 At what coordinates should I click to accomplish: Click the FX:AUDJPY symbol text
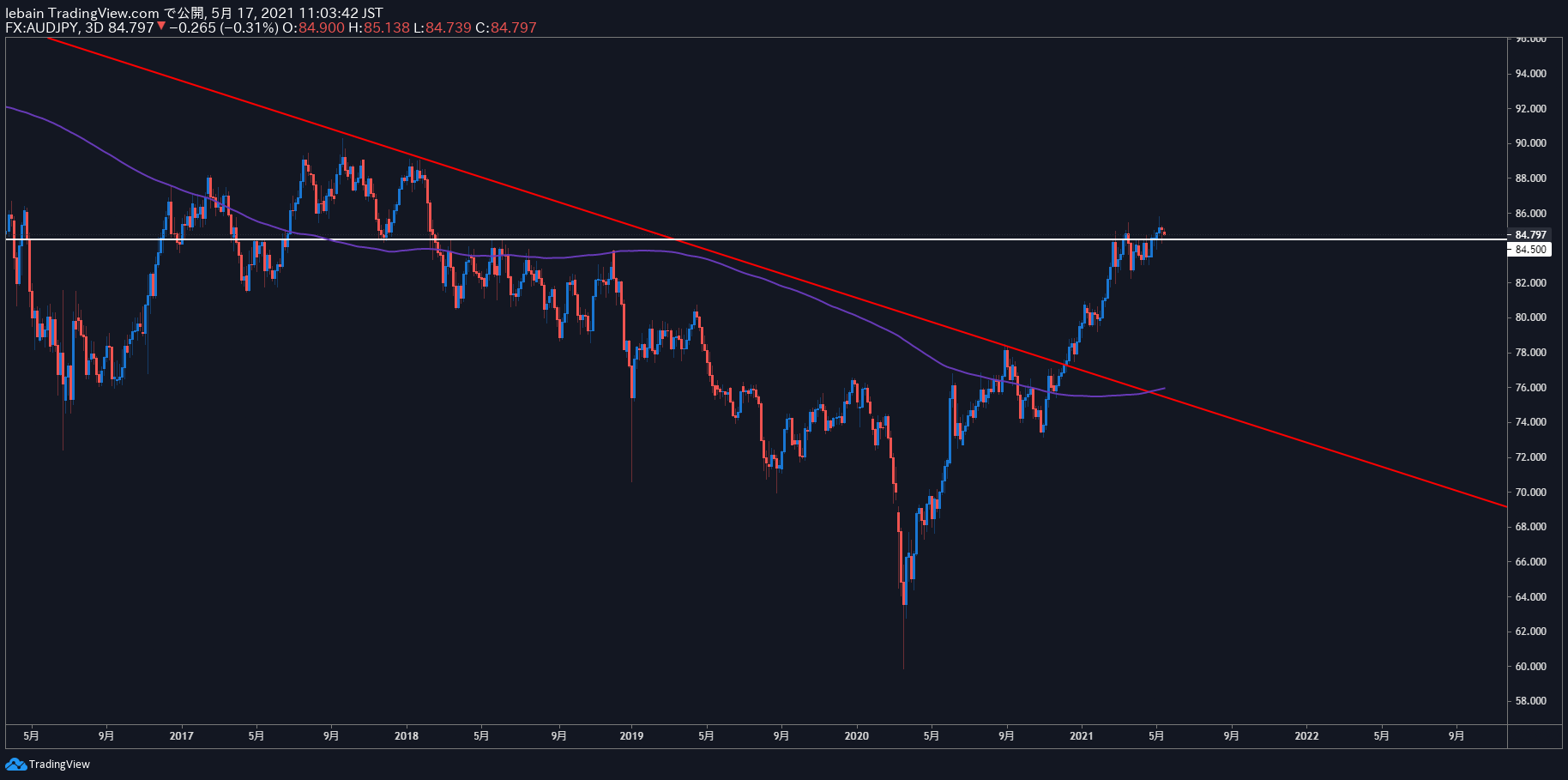tap(42, 27)
